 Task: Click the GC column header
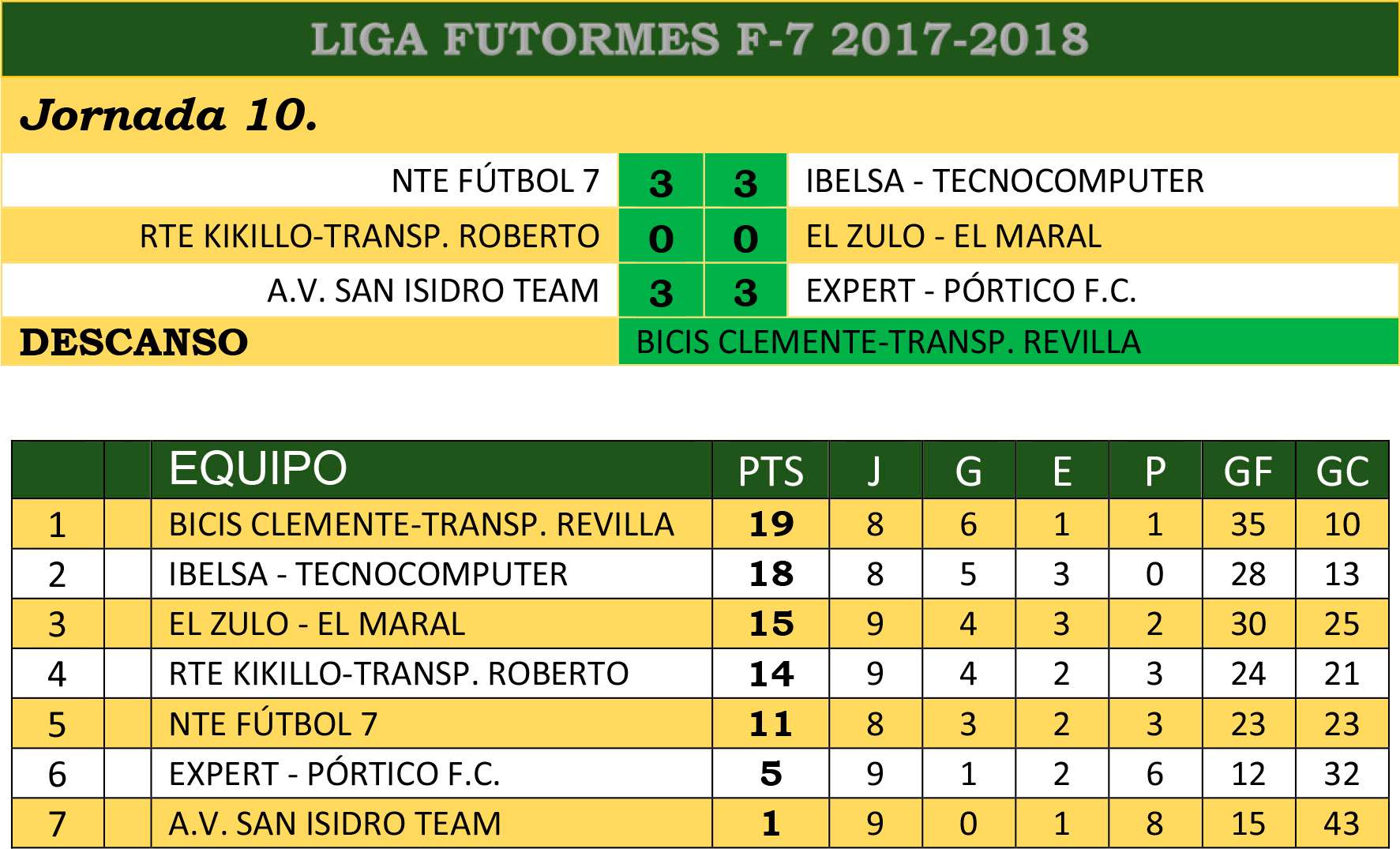click(x=1342, y=471)
